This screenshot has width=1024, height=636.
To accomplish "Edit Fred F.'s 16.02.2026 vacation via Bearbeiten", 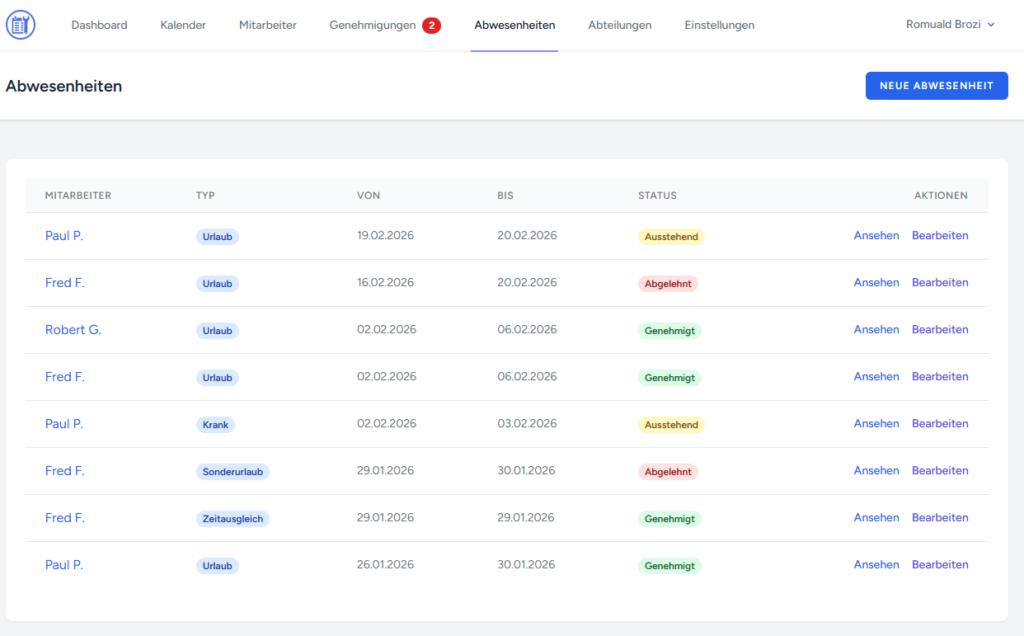I will pyautogui.click(x=940, y=283).
